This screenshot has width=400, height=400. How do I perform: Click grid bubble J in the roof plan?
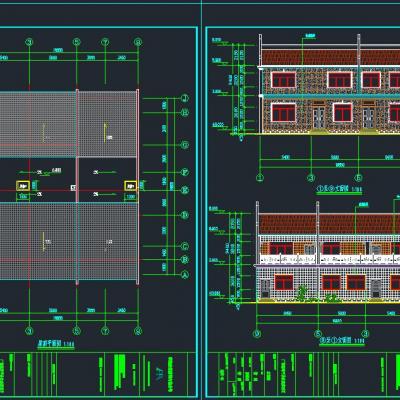184,98
